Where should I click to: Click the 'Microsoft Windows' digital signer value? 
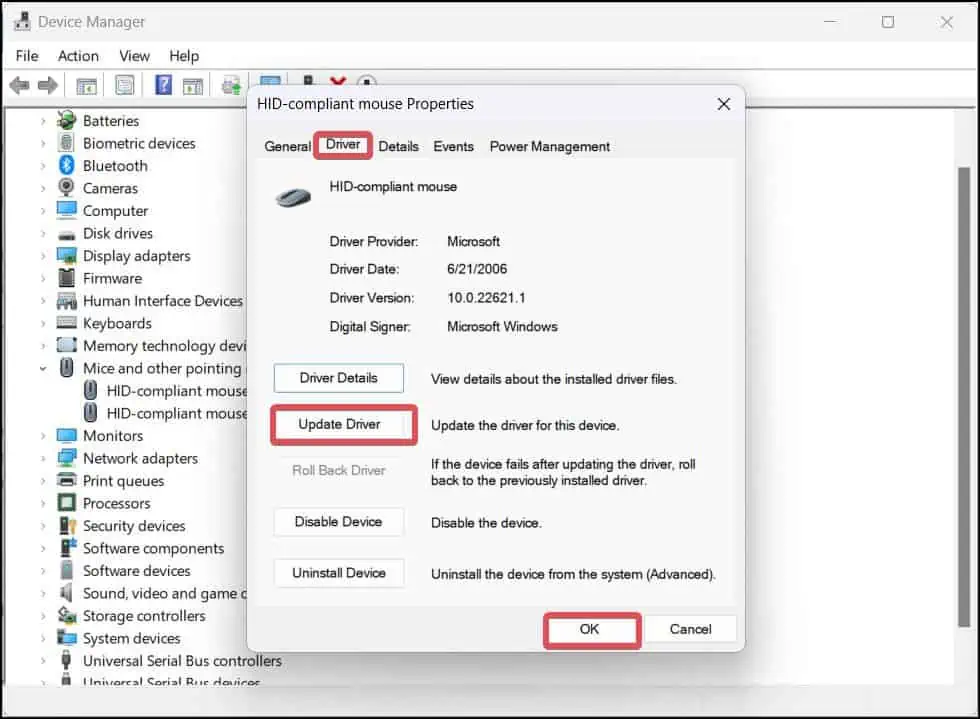[x=502, y=326]
